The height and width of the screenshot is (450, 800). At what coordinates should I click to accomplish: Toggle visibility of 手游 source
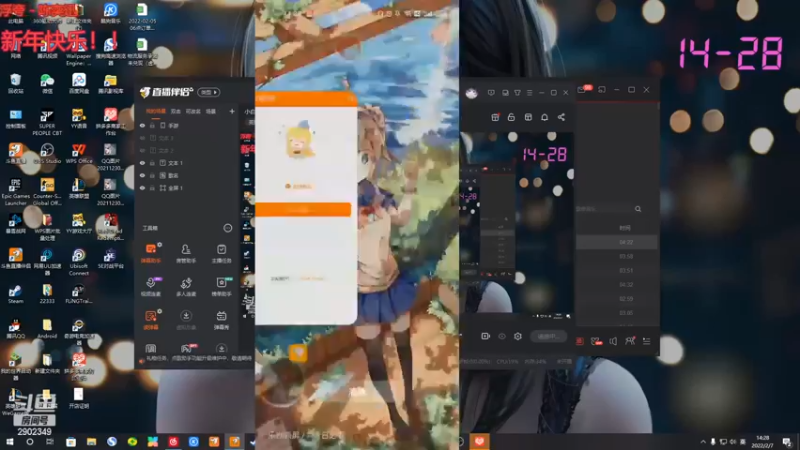pyautogui.click(x=142, y=126)
